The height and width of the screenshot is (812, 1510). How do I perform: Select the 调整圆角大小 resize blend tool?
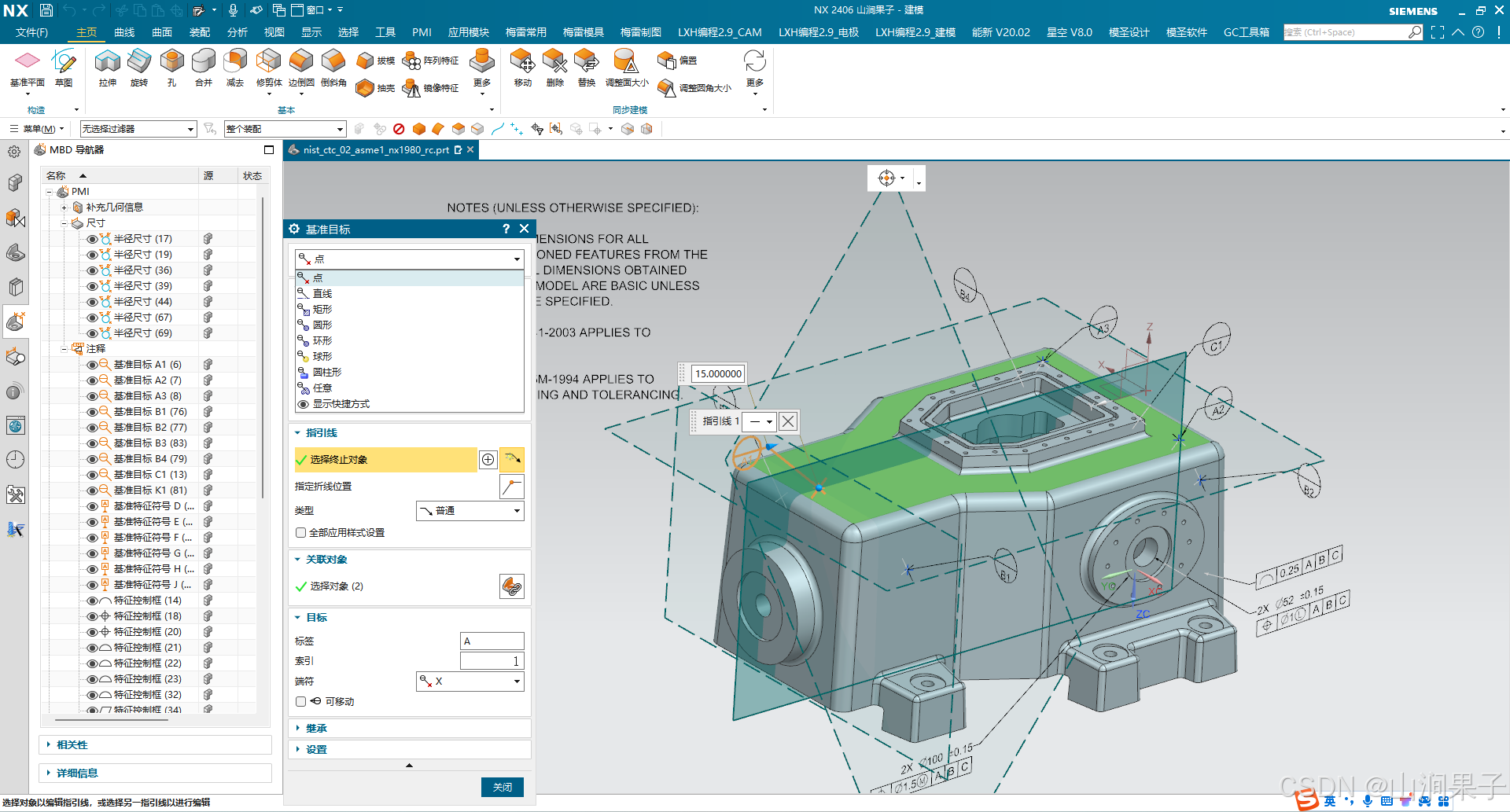click(x=694, y=88)
